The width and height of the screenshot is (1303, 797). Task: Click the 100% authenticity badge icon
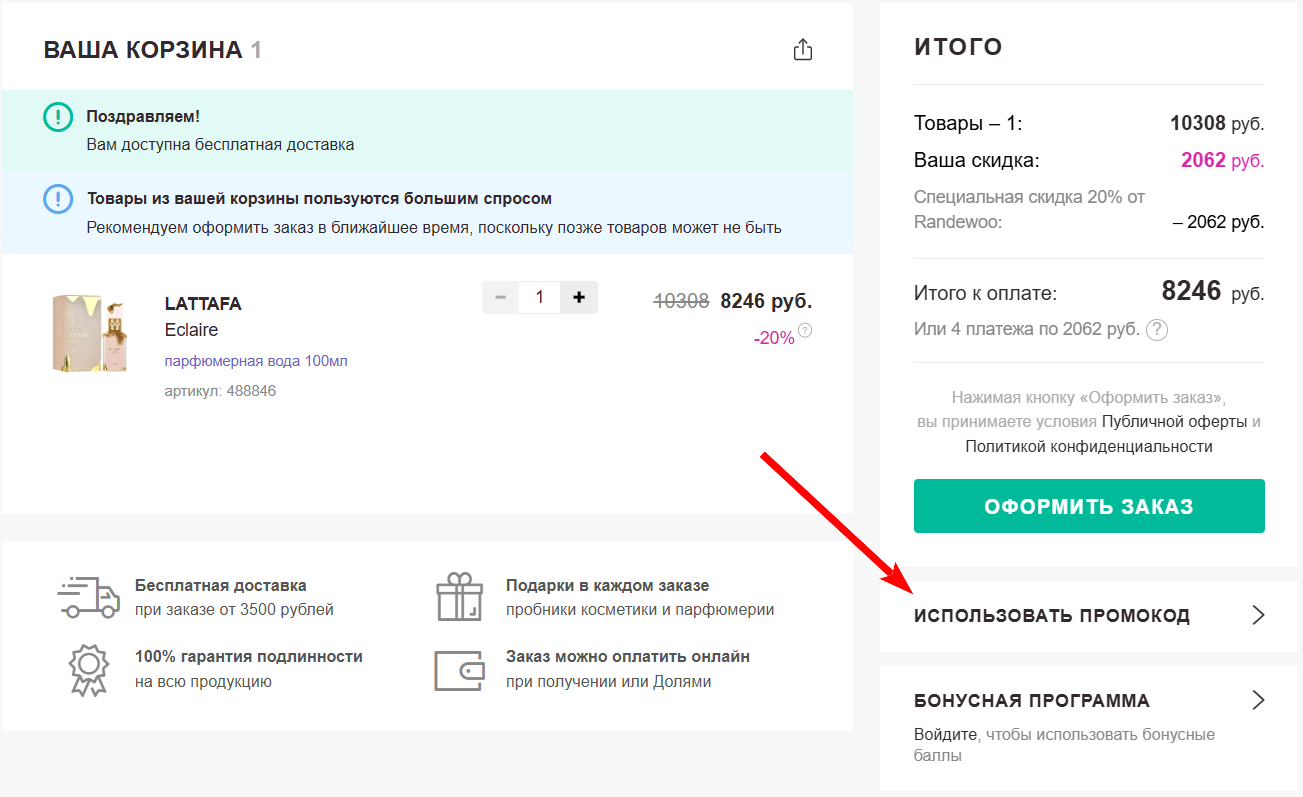[x=88, y=667]
